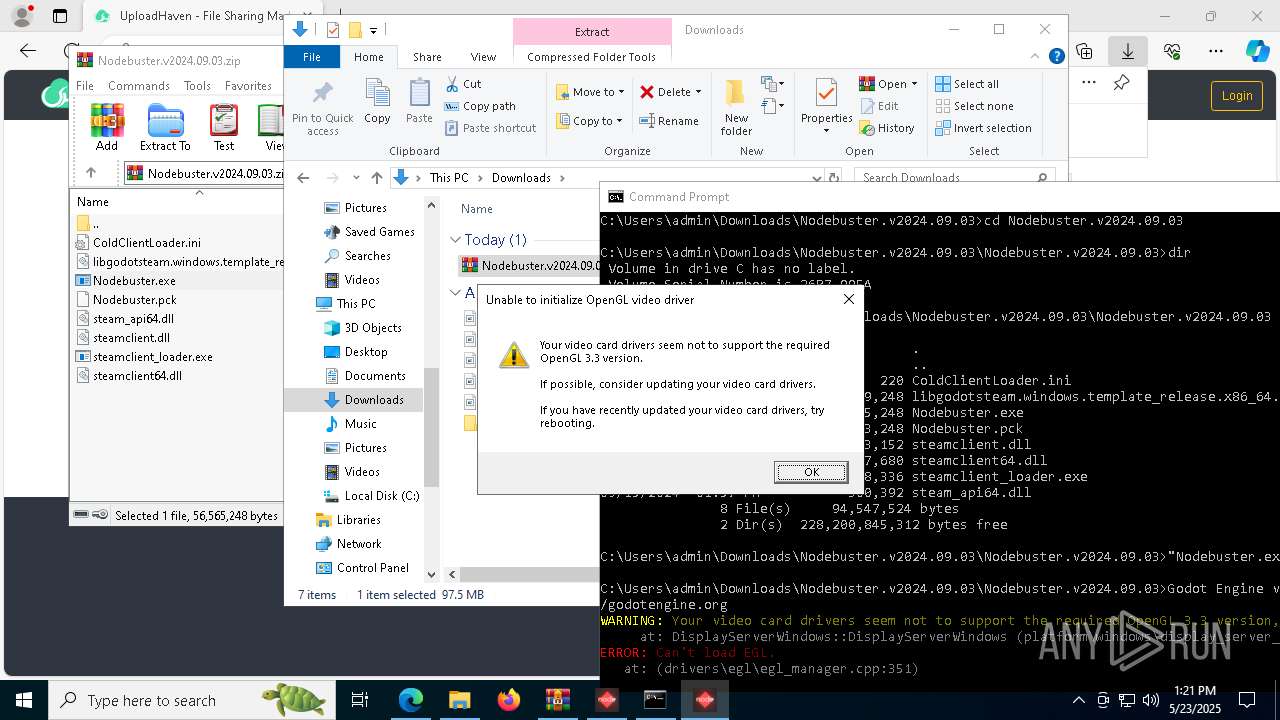Click OK in the OpenGL error dialog
Screen dimensions: 1280x720
pos(811,472)
